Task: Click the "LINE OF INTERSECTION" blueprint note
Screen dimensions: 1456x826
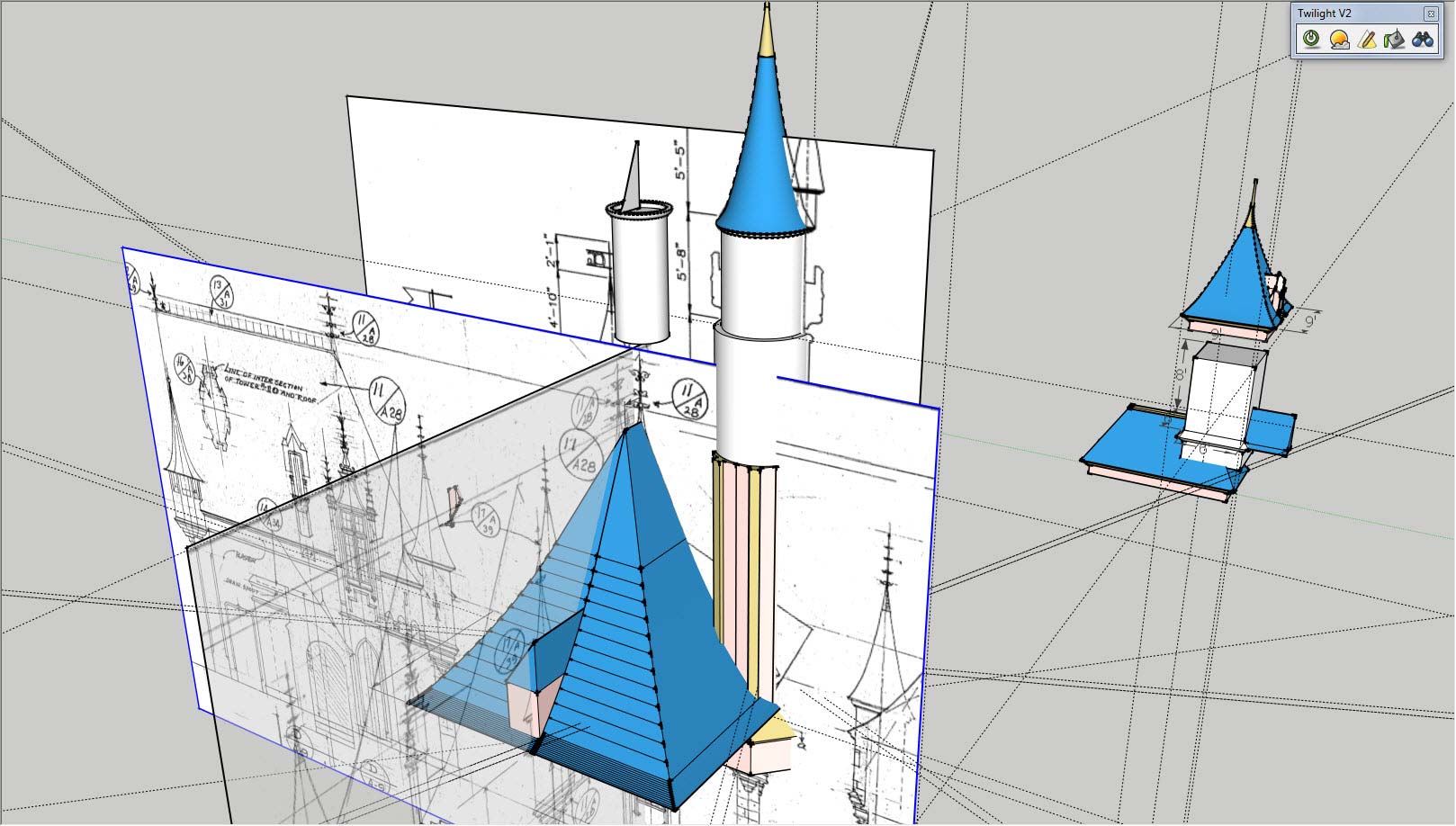Action: tap(268, 382)
